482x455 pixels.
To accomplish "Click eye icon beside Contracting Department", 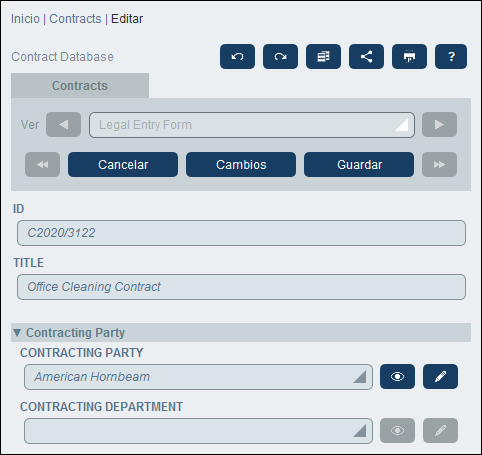I will (397, 431).
